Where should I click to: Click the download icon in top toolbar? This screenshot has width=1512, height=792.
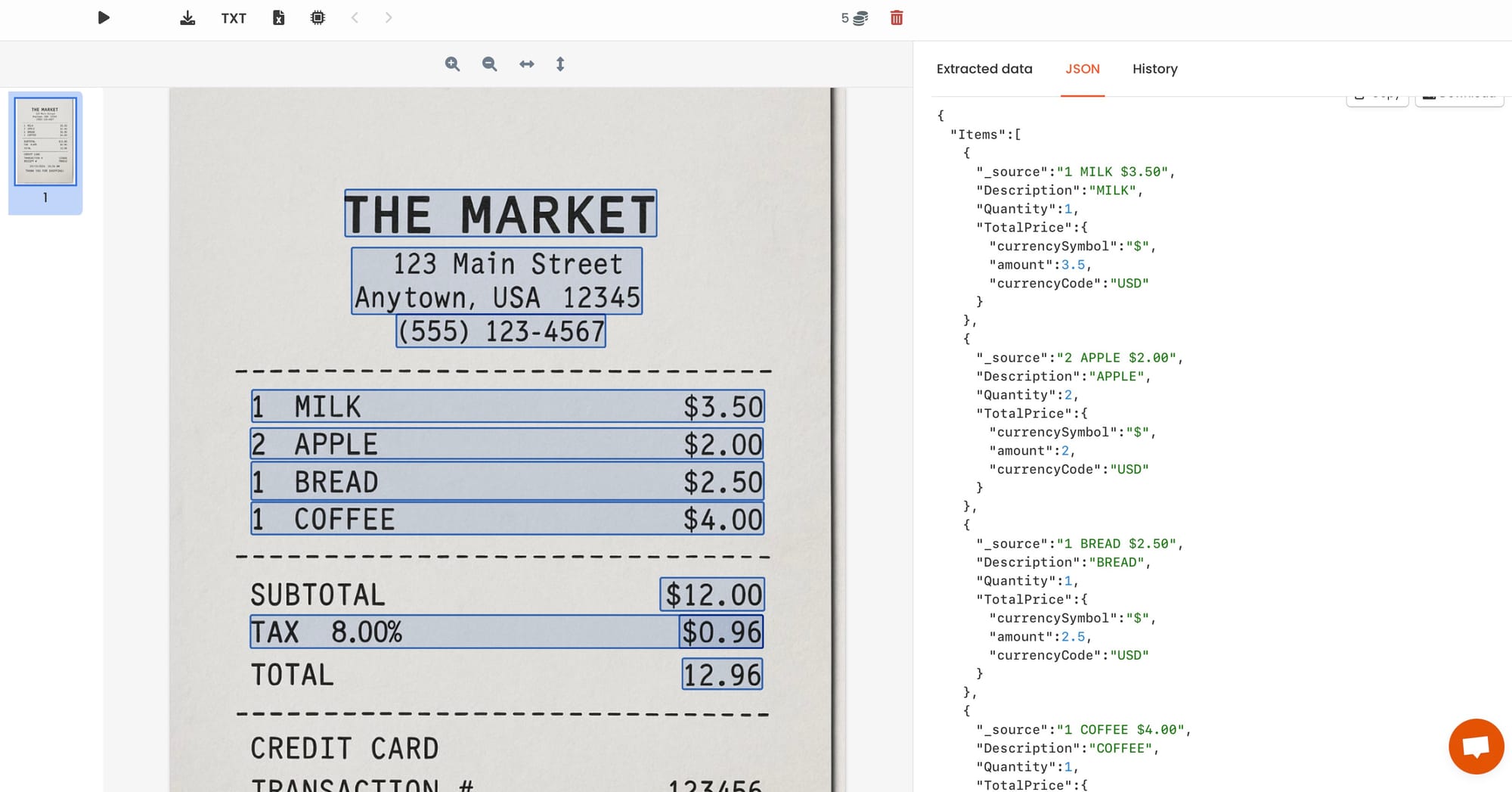point(187,18)
